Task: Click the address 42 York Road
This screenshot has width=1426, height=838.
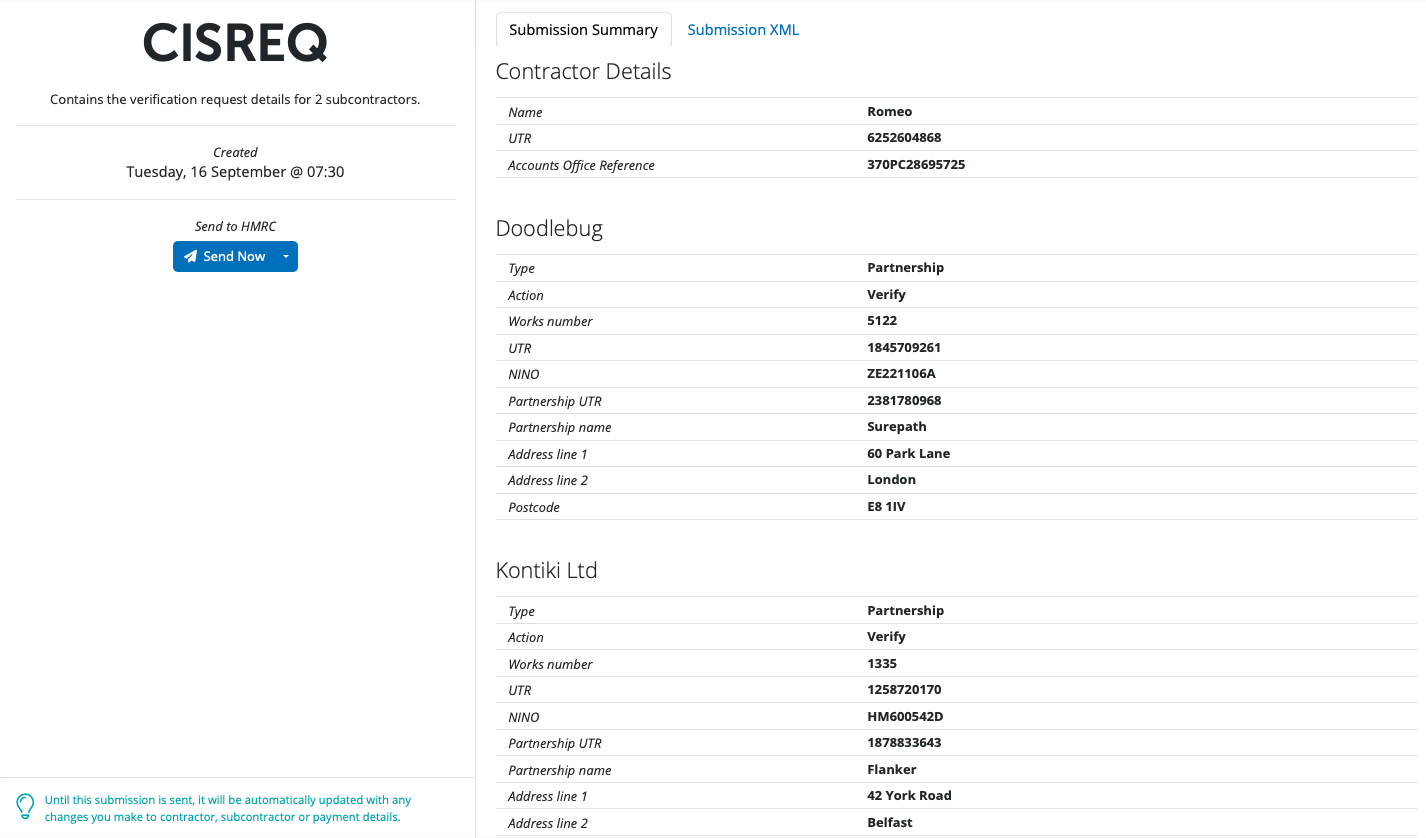Action: (909, 796)
